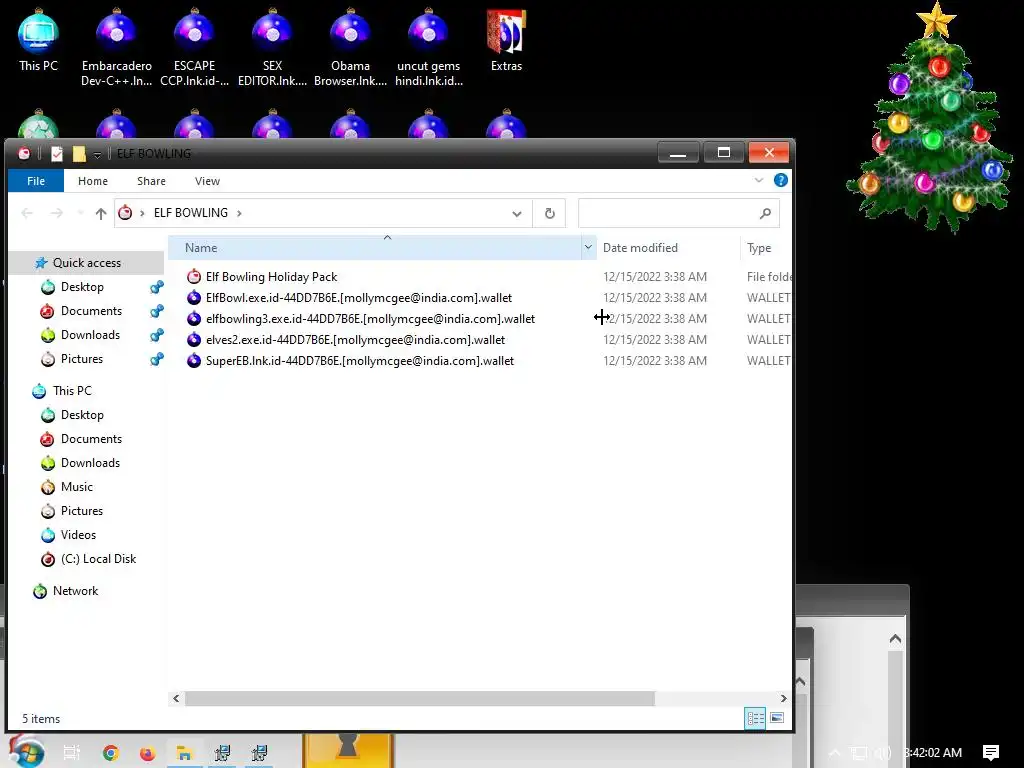The height and width of the screenshot is (768, 1024).
Task: Select SuperEB.lnk wallet file
Action: click(359, 360)
